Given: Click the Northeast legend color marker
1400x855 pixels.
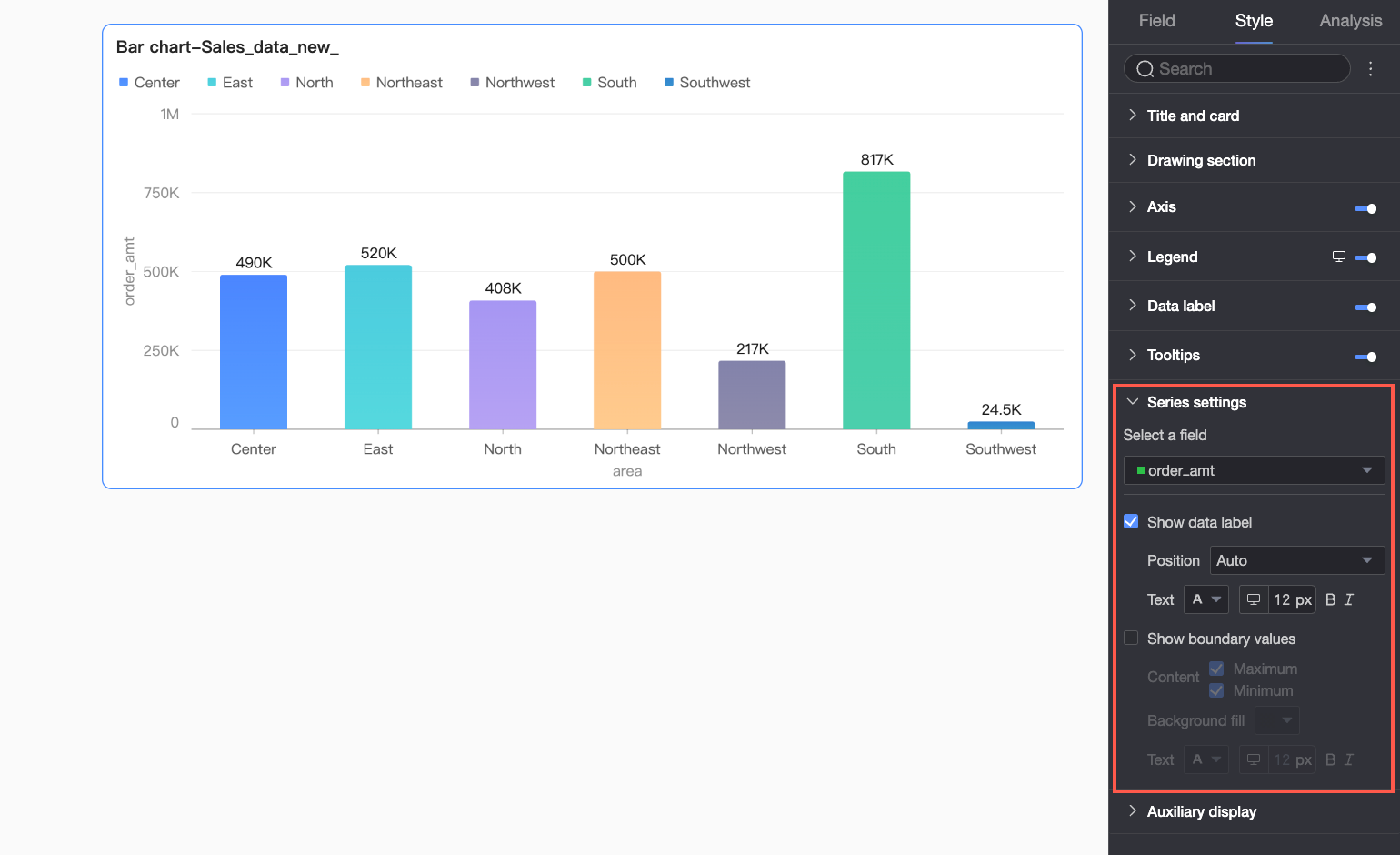Looking at the screenshot, I should (365, 83).
